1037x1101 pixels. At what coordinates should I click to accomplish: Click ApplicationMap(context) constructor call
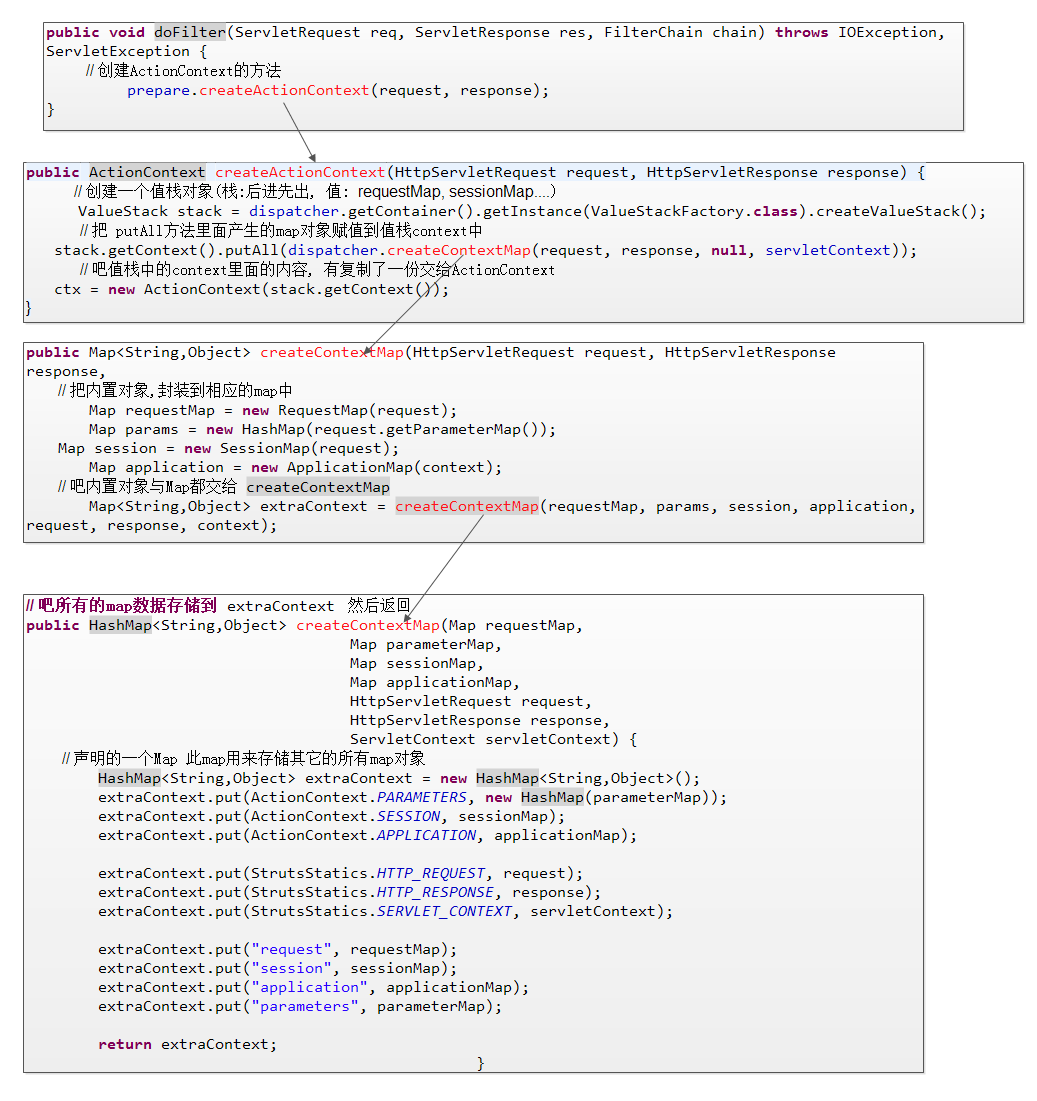(389, 468)
